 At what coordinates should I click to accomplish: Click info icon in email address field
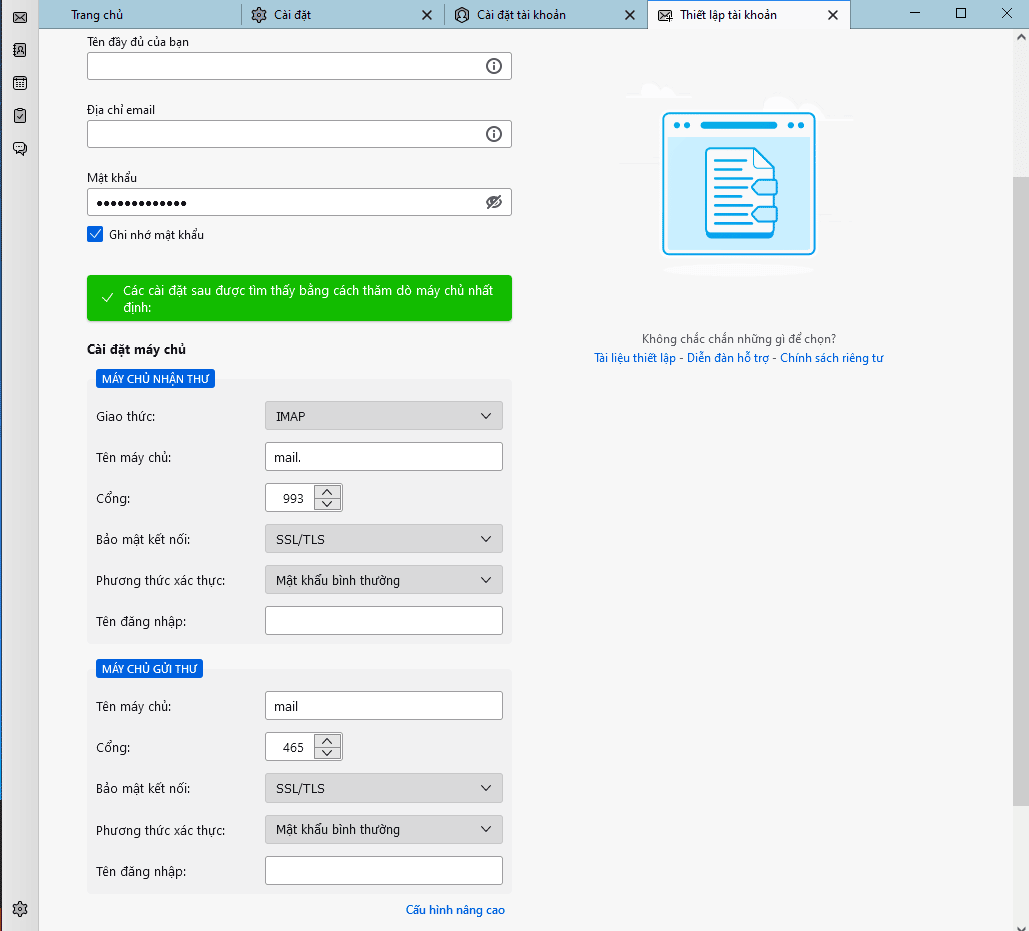point(493,134)
